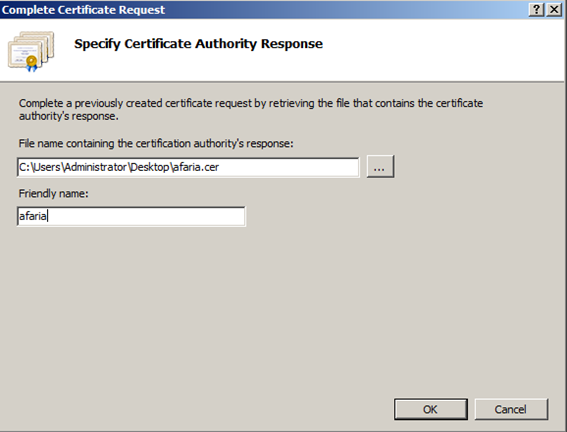Place cursor on afaria.cer in file path

pyautogui.click(x=196, y=167)
